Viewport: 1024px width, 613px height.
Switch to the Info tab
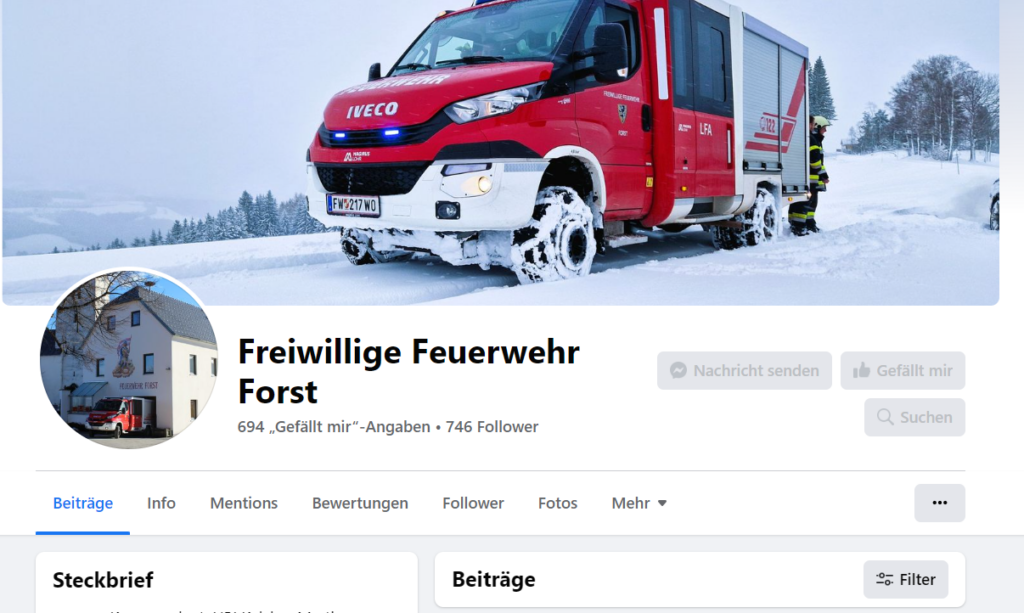point(161,503)
